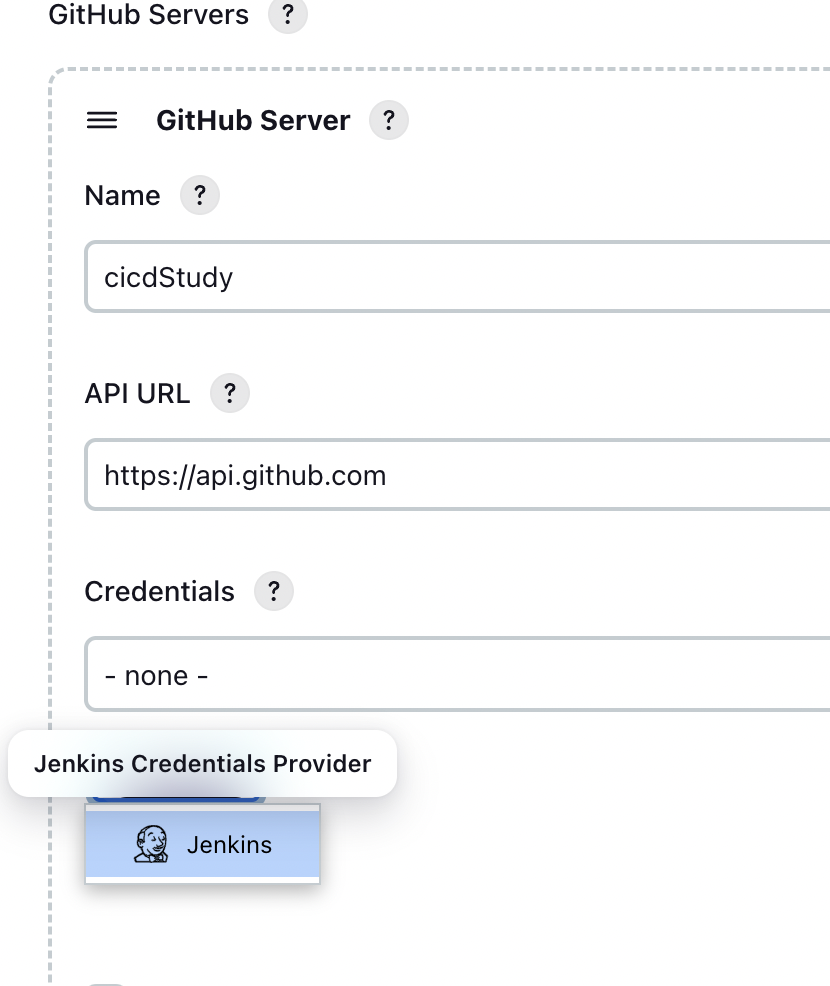
Task: Show help for the Name field
Action: click(199, 196)
